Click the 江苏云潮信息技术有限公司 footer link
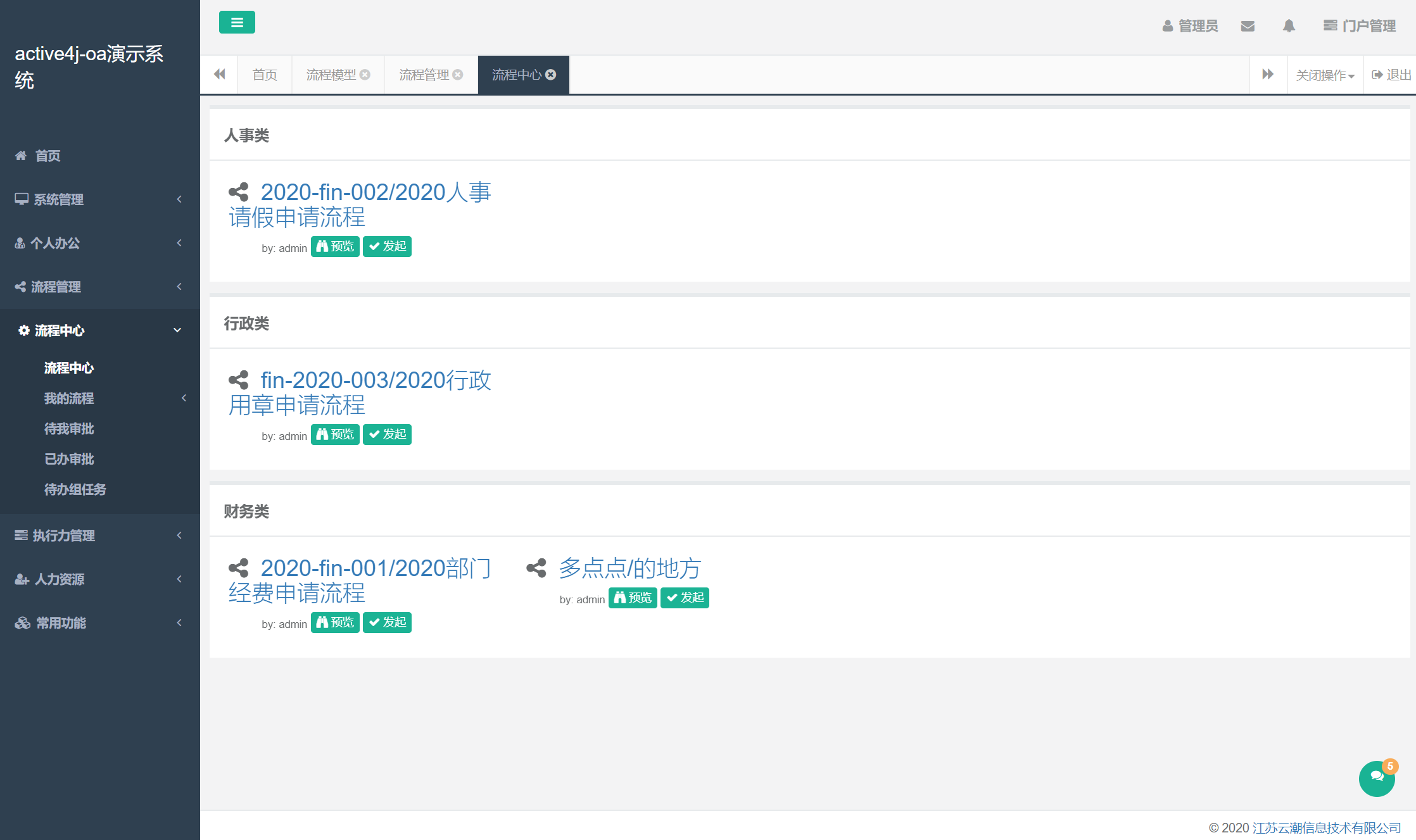 [x=1331, y=827]
